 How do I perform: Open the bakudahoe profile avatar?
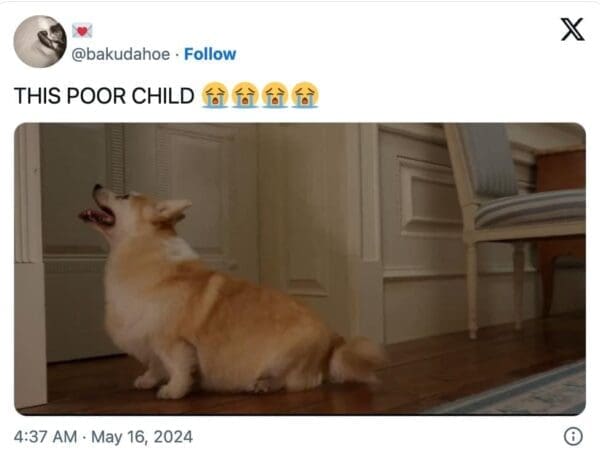pyautogui.click(x=40, y=41)
